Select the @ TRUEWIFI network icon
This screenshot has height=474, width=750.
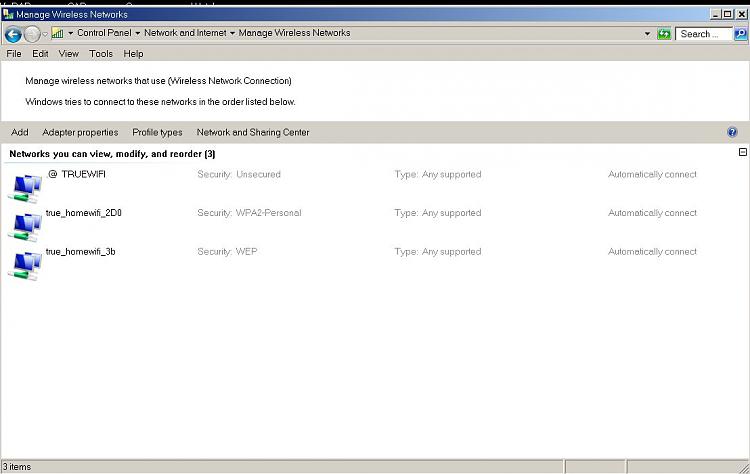point(25,188)
